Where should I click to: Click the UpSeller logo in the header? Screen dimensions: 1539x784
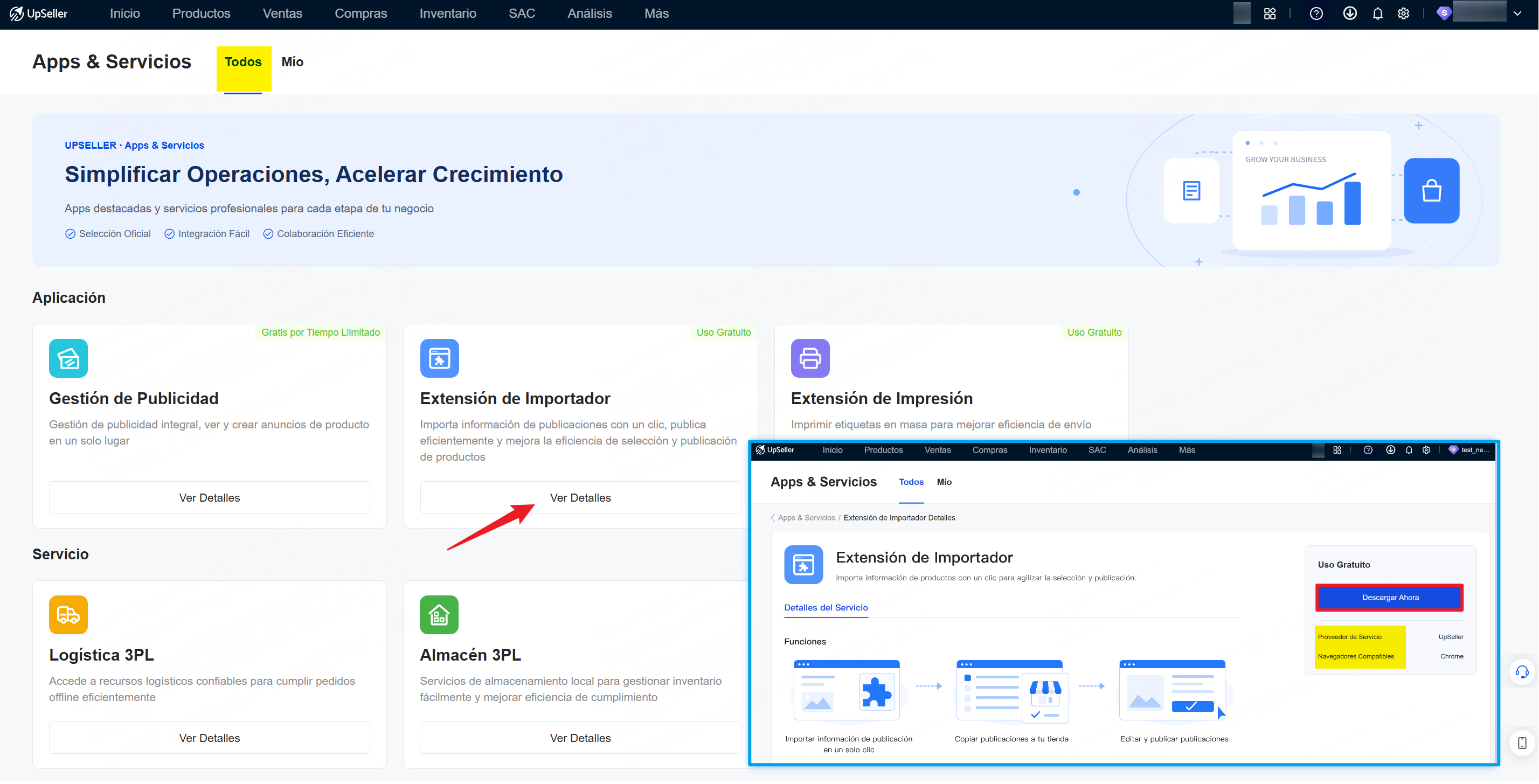[39, 14]
